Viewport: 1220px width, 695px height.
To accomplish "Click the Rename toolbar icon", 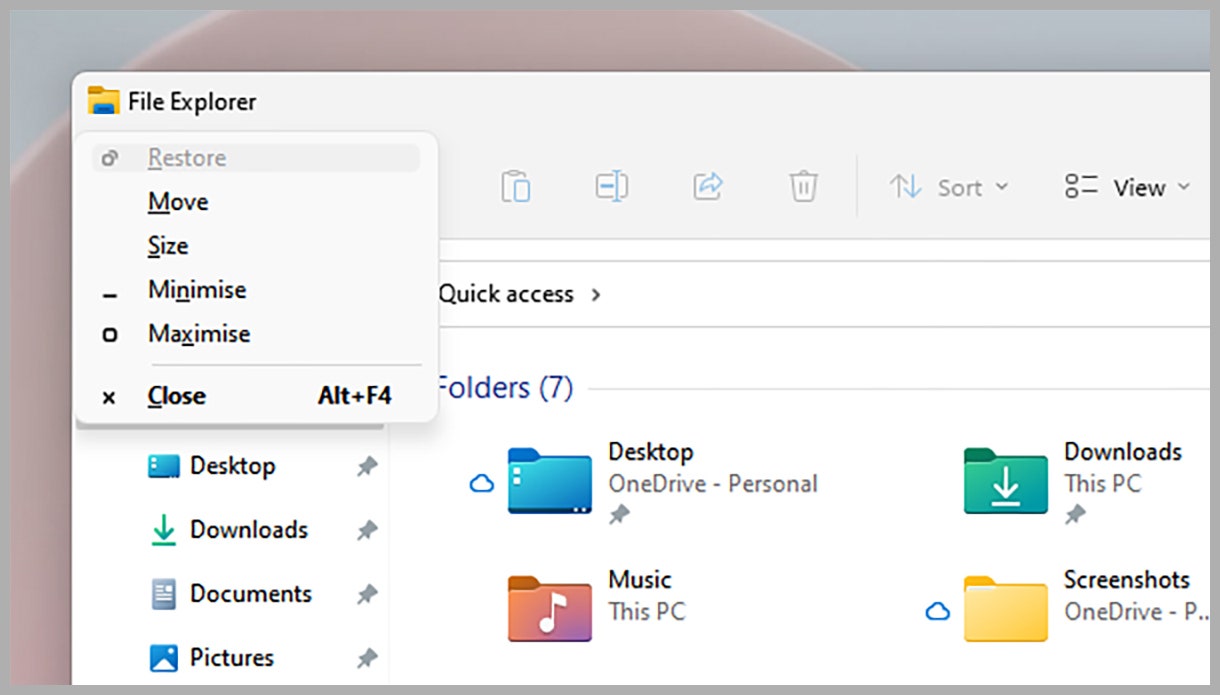I will pyautogui.click(x=611, y=187).
